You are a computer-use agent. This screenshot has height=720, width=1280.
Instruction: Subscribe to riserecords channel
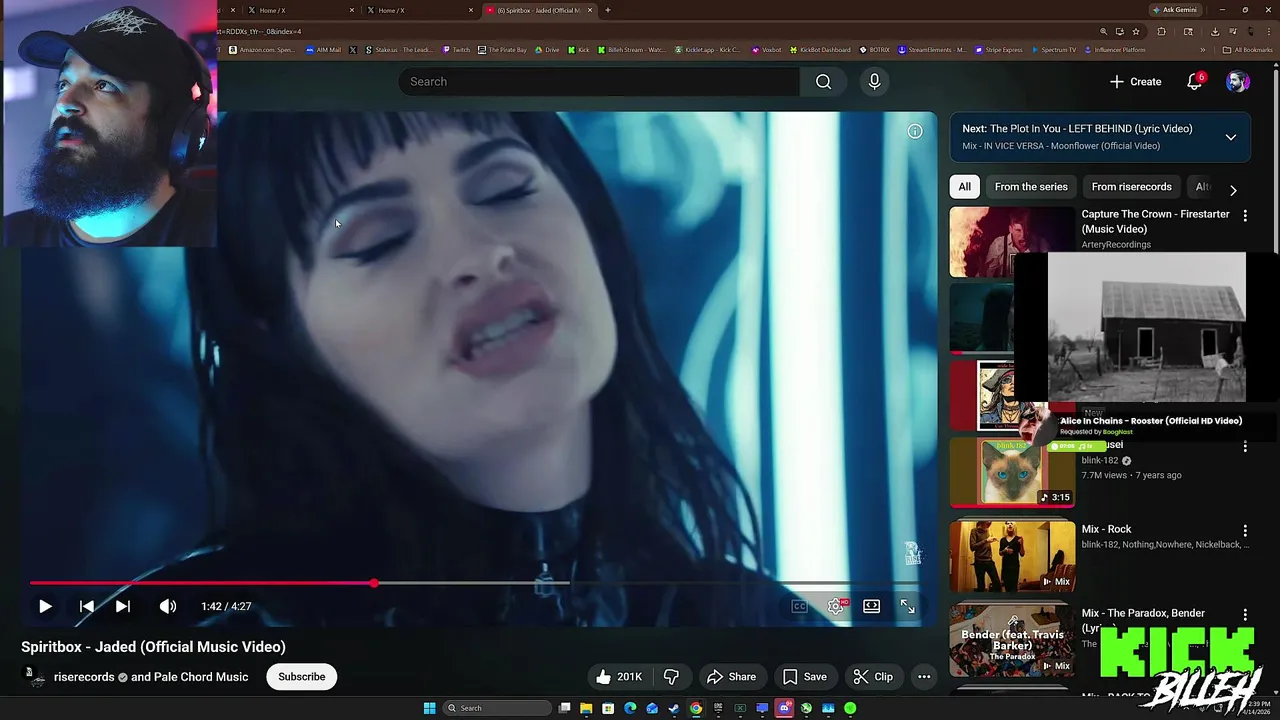pos(301,677)
